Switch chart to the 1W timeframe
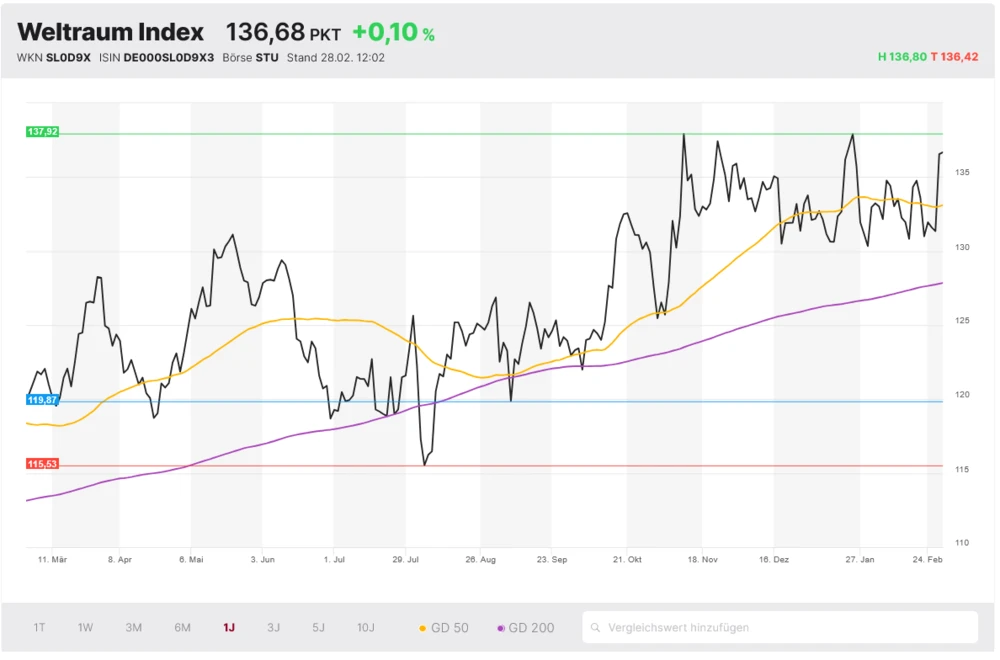 point(85,627)
